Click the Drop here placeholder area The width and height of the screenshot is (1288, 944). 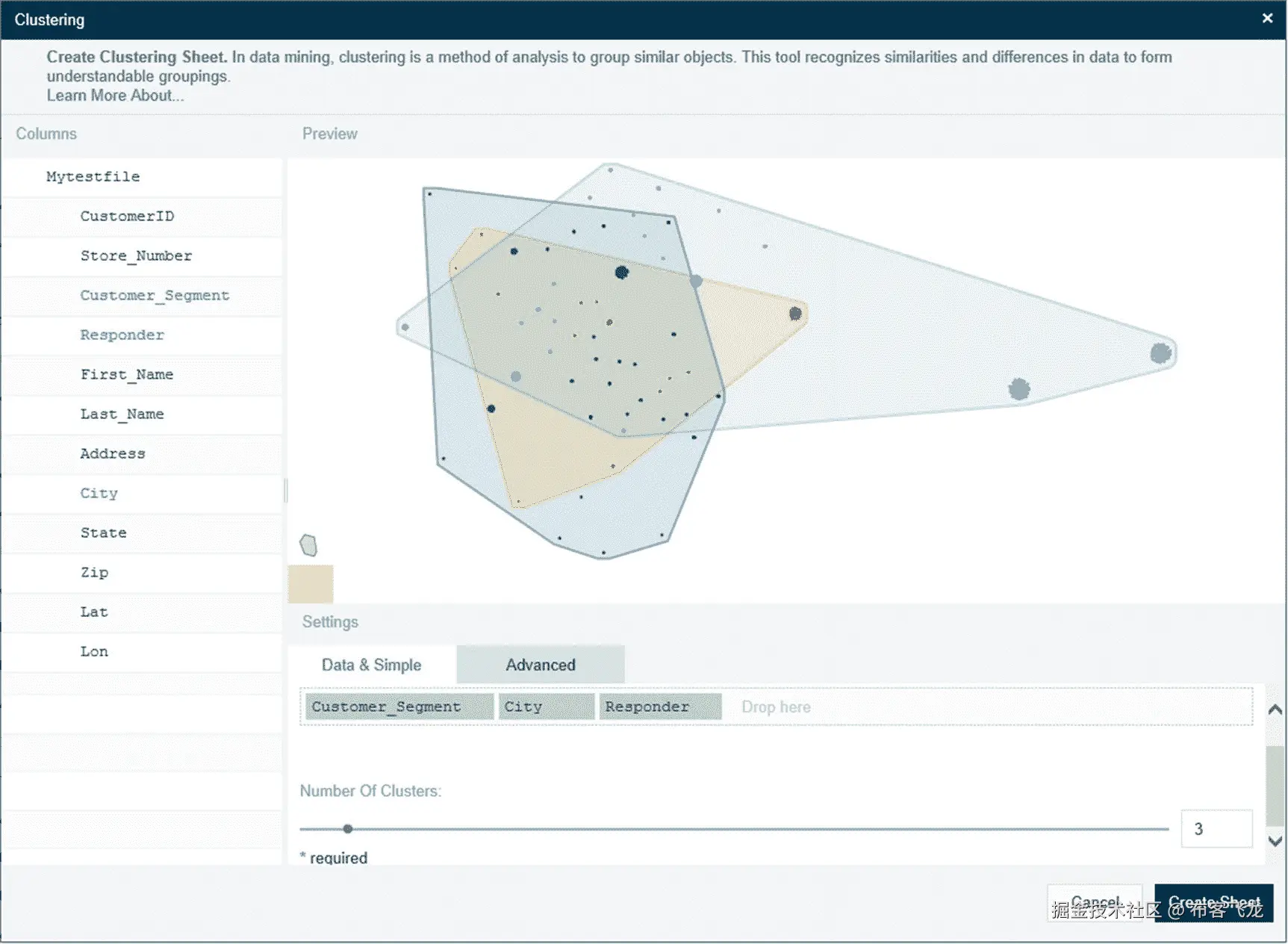[776, 707]
